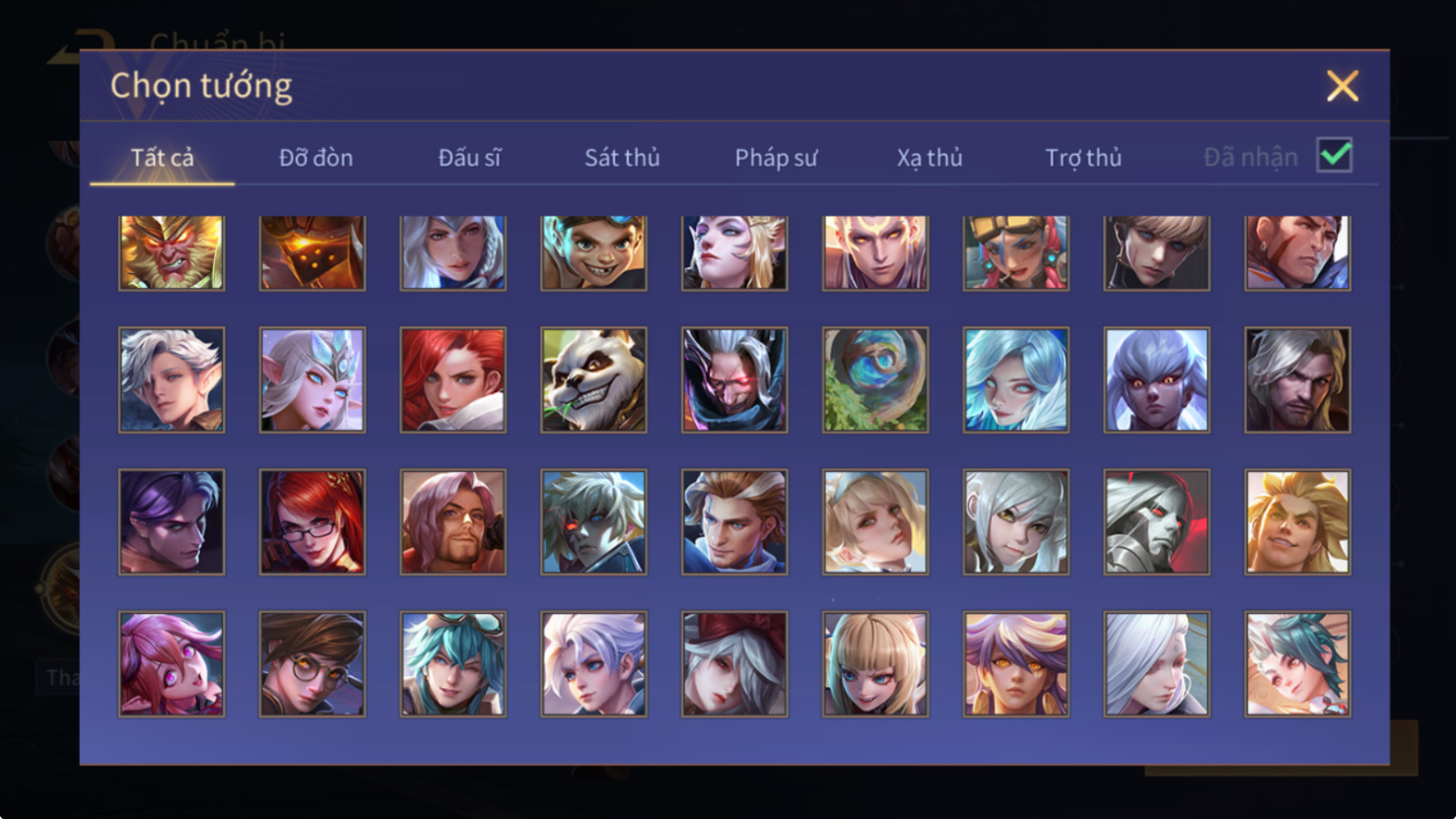
Task: Choose the red-haired woman with glasses
Action: pos(312,521)
